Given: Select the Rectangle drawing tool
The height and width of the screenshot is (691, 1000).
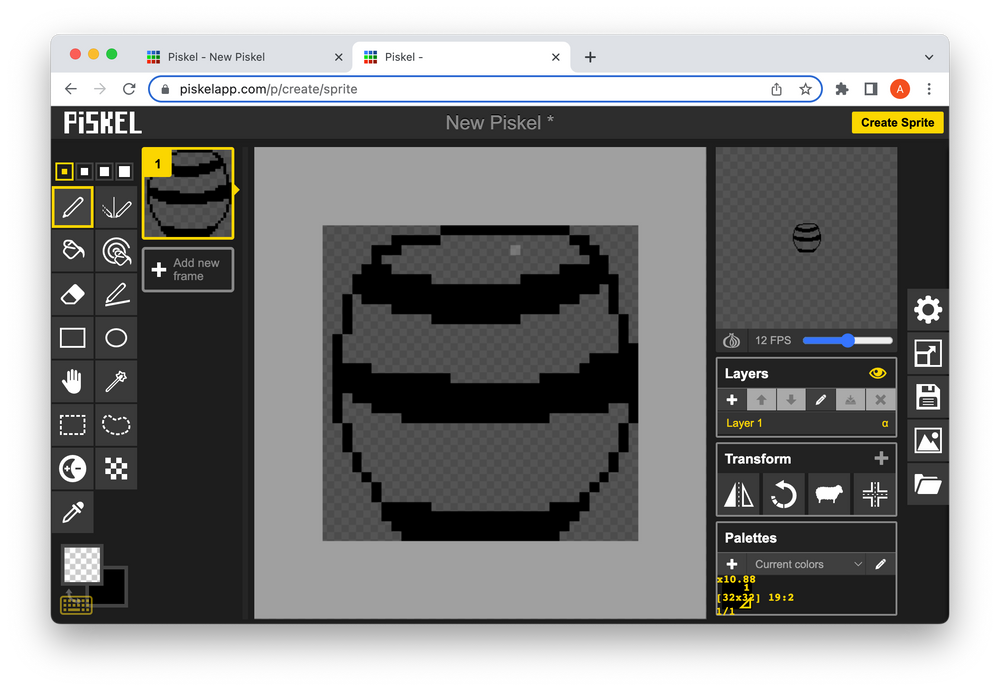Looking at the screenshot, I should [x=72, y=337].
